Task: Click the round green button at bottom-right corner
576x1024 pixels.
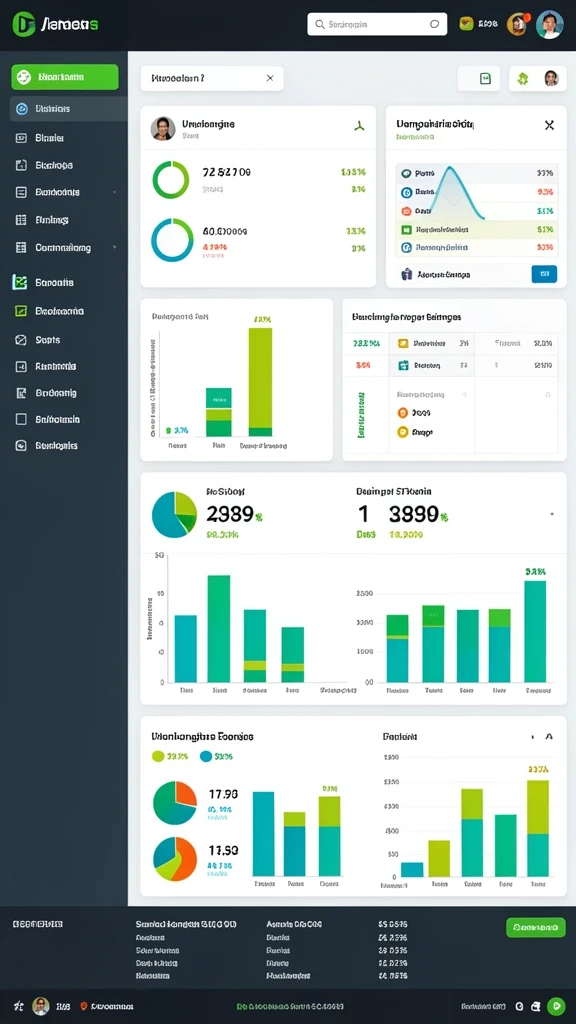Action: point(556,1006)
